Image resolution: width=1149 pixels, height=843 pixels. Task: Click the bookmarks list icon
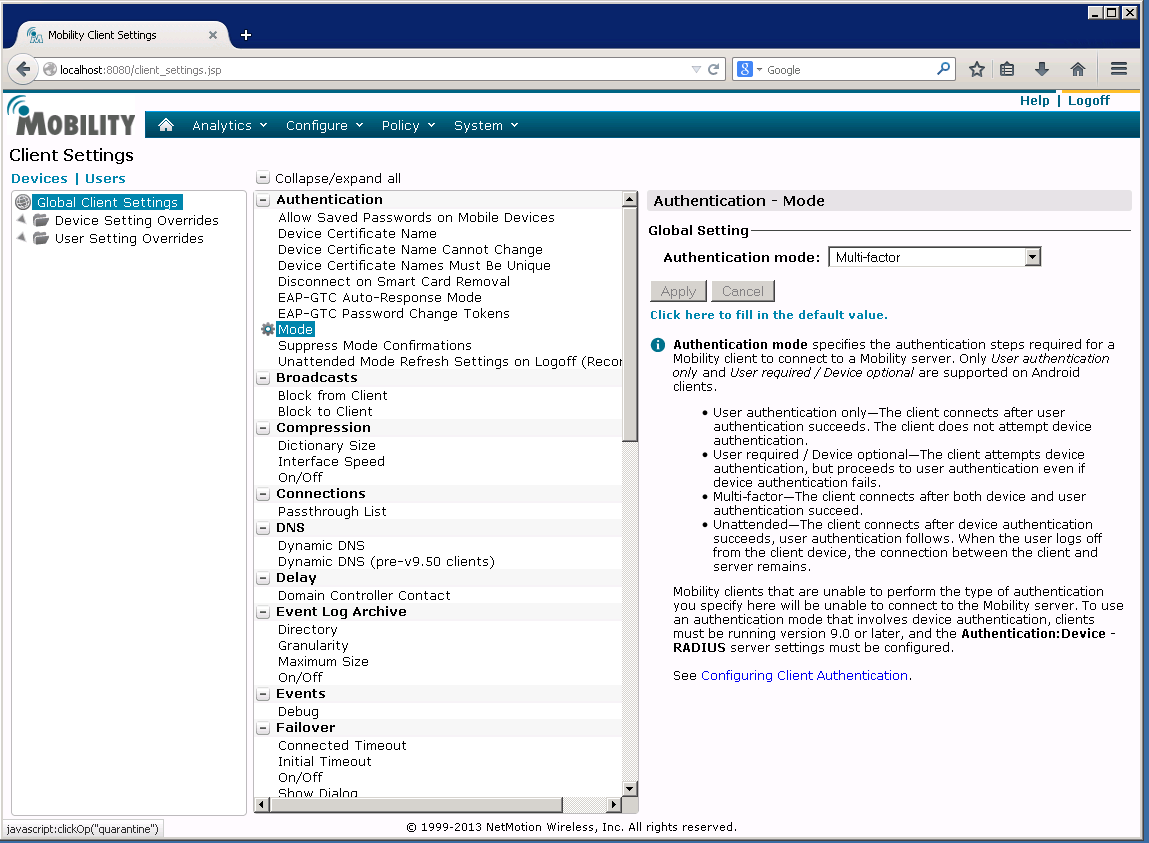coord(1007,70)
